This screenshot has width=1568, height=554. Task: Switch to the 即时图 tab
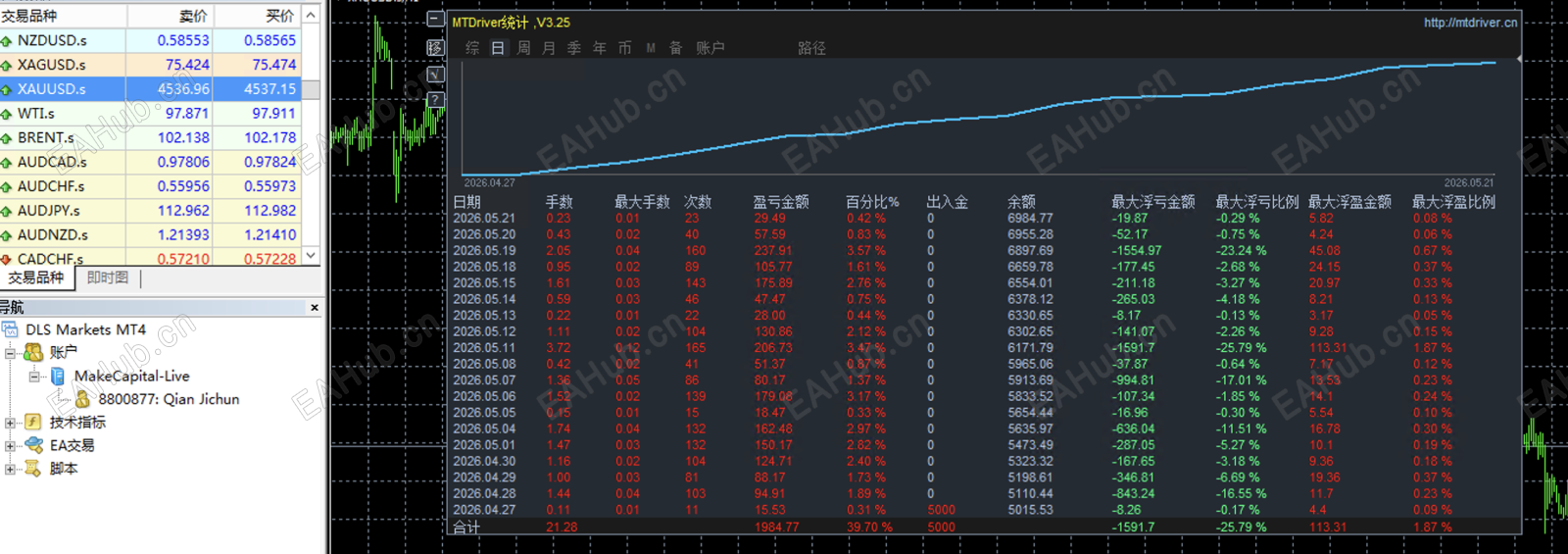click(108, 278)
